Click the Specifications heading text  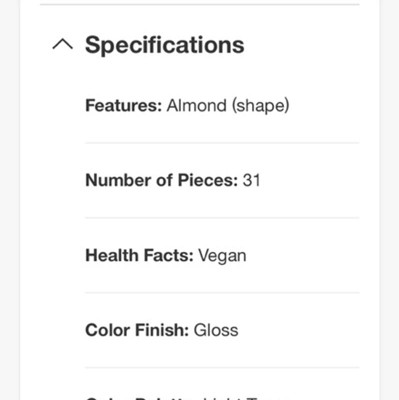pyautogui.click(x=165, y=45)
